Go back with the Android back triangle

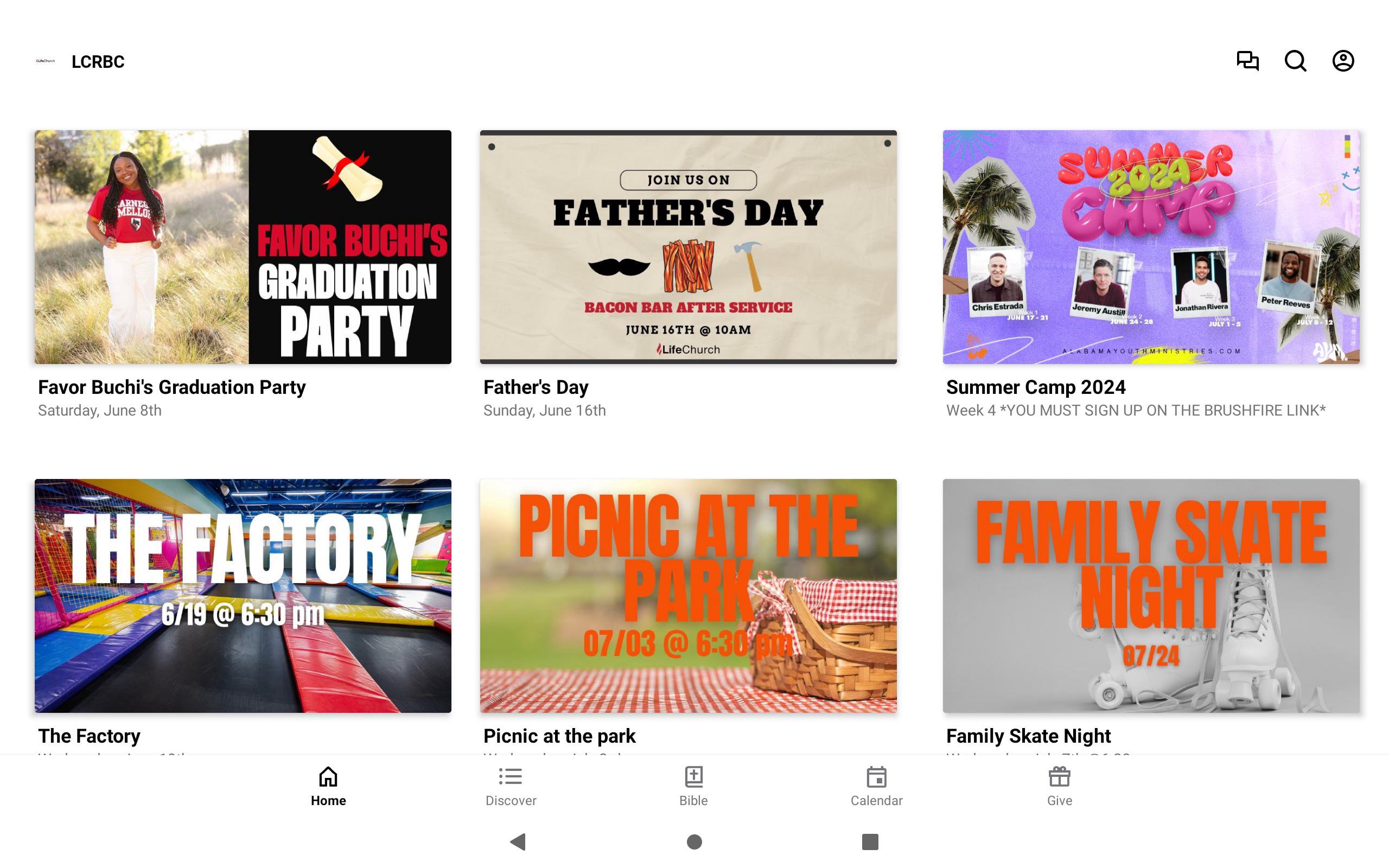coord(518,841)
